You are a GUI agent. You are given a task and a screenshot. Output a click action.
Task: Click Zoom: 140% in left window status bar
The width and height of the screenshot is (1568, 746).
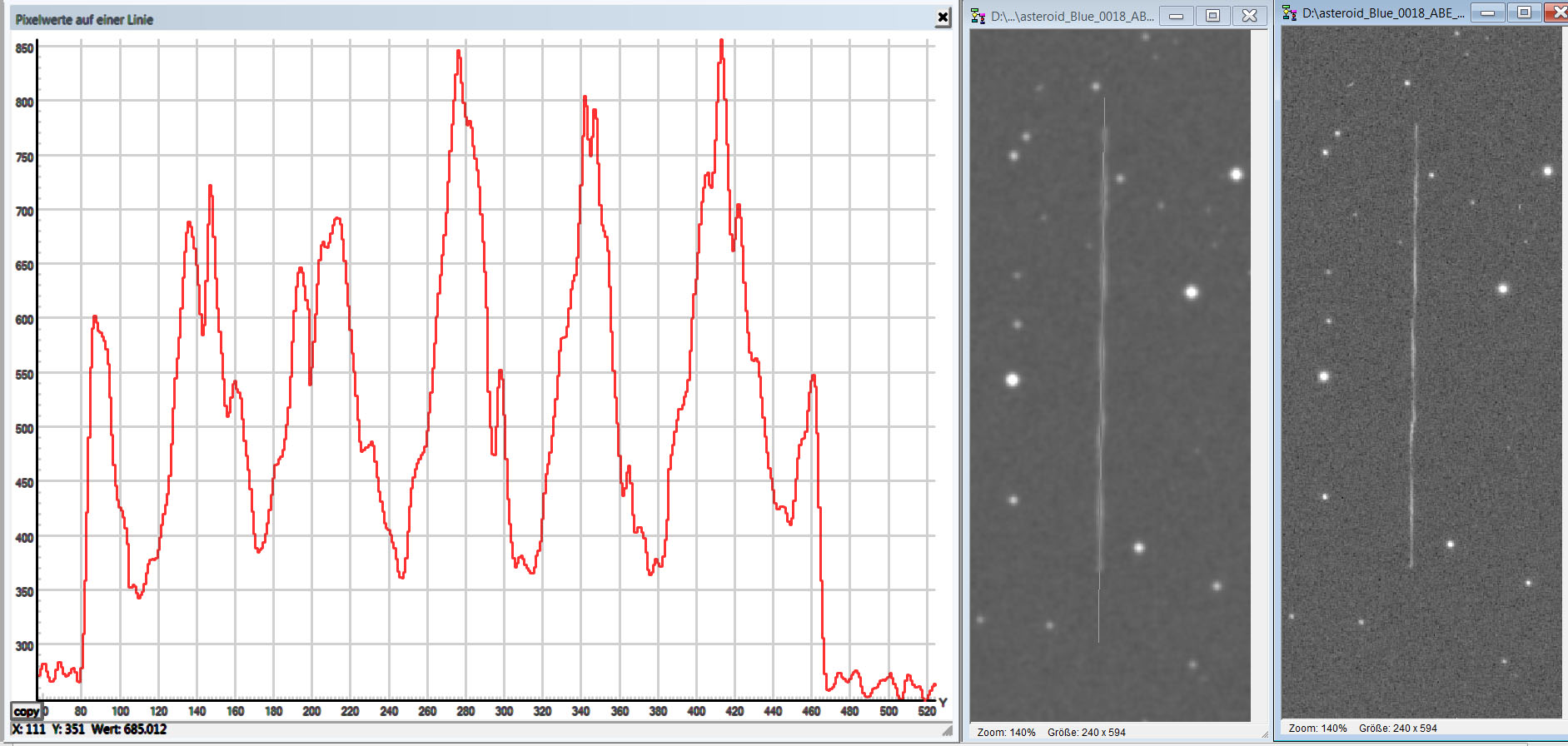pyautogui.click(x=1006, y=733)
